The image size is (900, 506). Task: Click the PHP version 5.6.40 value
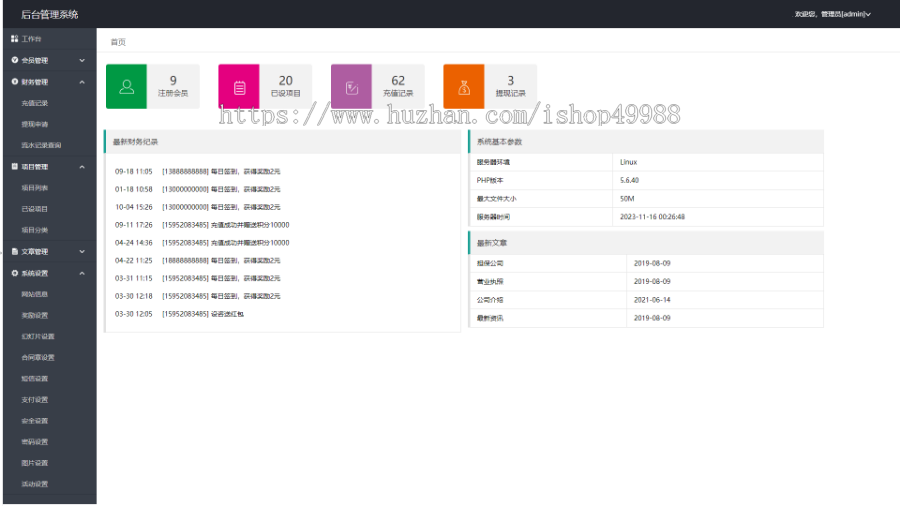(629, 180)
